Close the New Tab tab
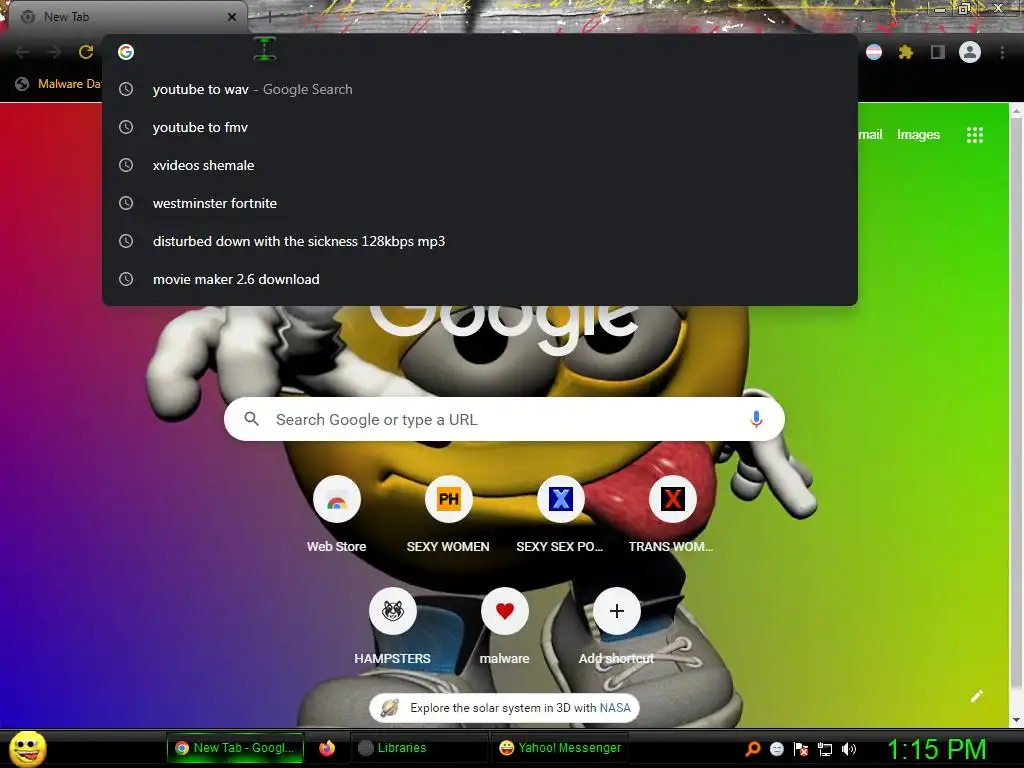The width and height of the screenshot is (1024, 768). (232, 17)
